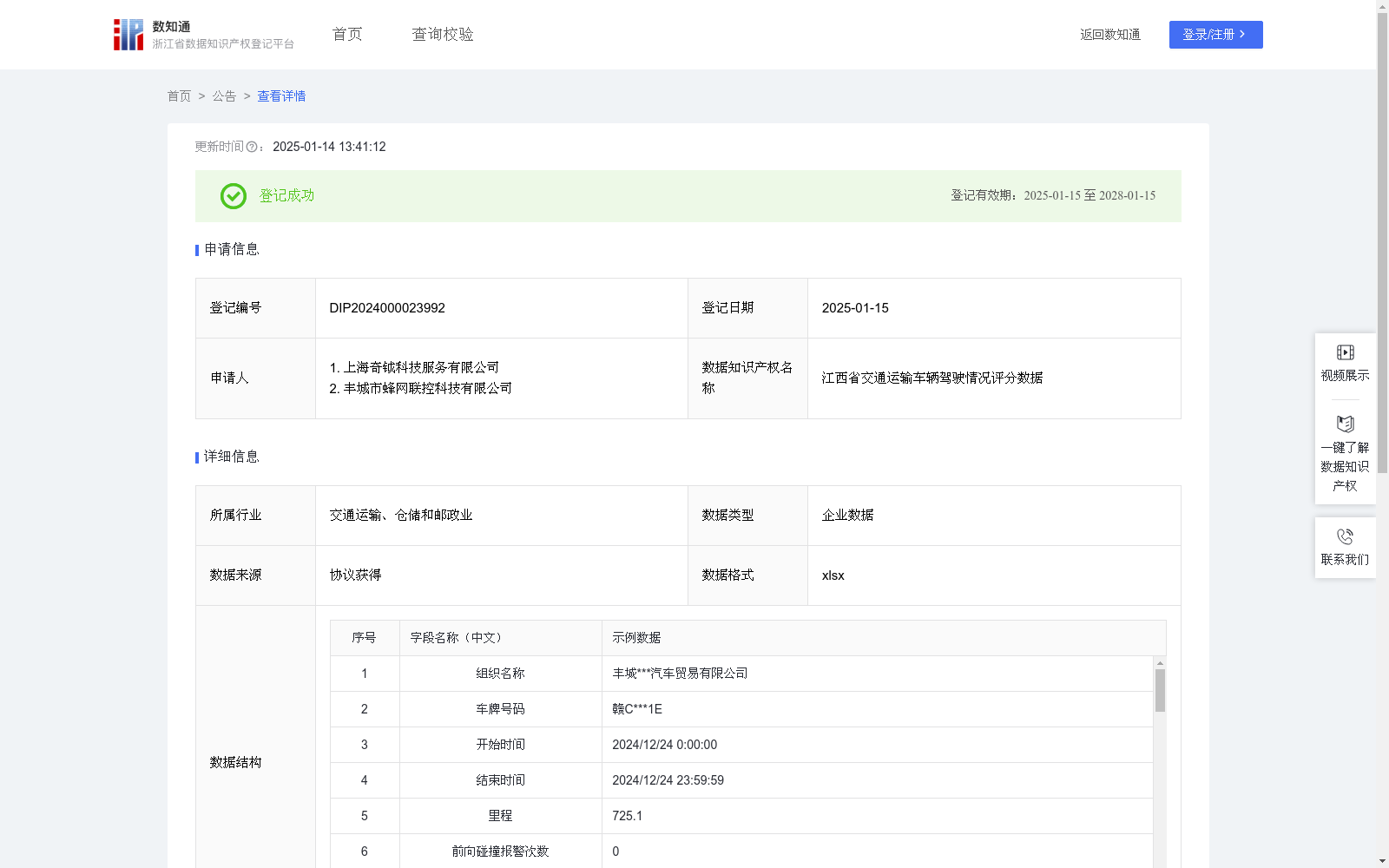Open the 首页 navigation menu item
This screenshot has height=868, width=1389.
pyautogui.click(x=347, y=35)
